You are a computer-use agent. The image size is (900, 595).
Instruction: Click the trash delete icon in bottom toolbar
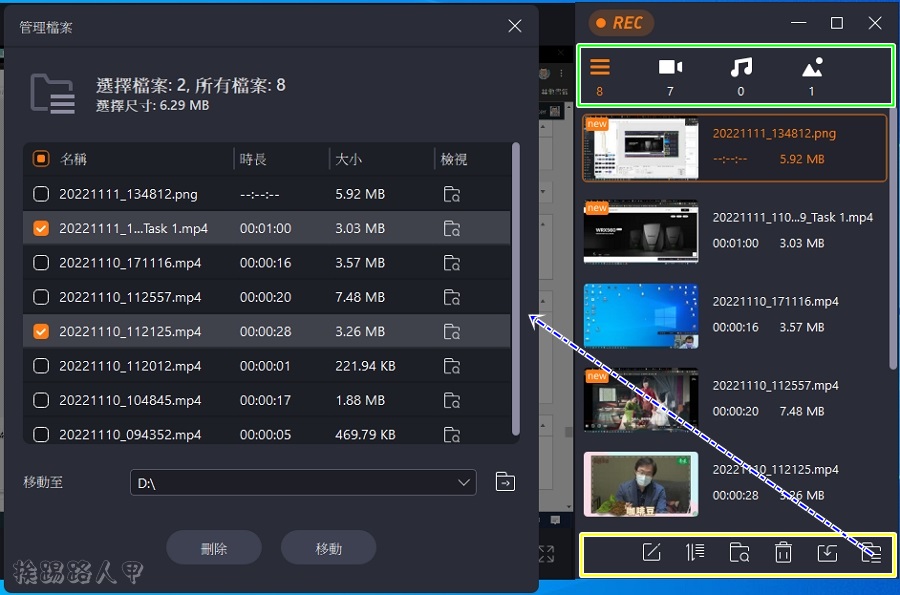click(x=784, y=553)
